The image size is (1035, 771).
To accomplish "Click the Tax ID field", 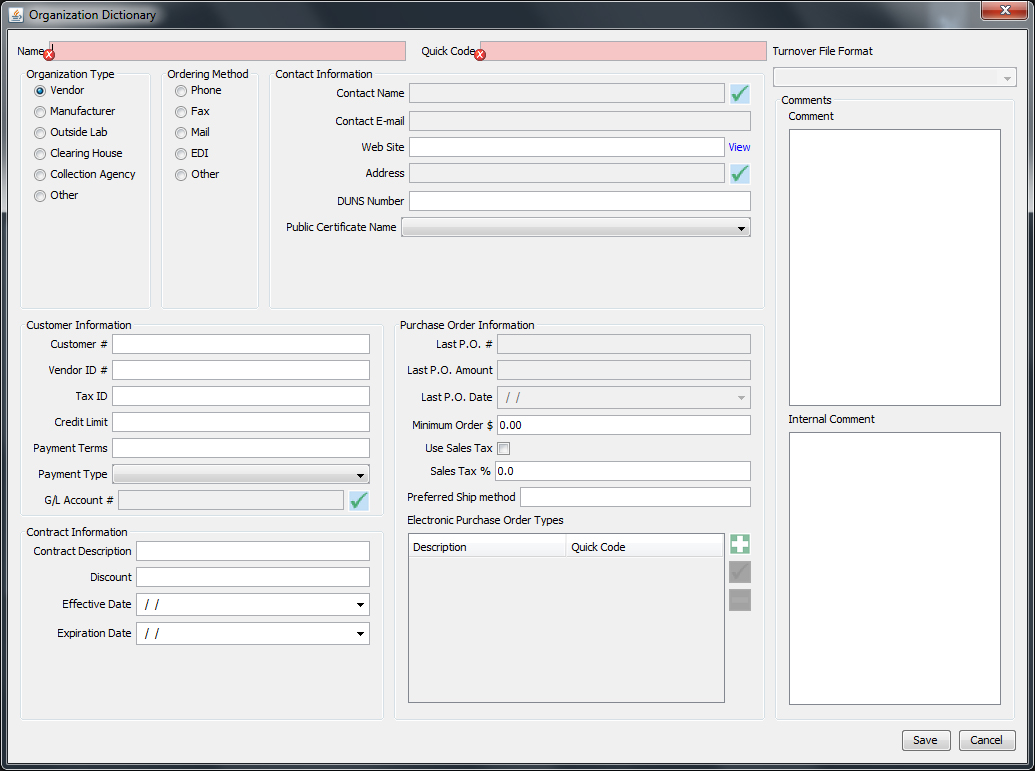I will (241, 397).
